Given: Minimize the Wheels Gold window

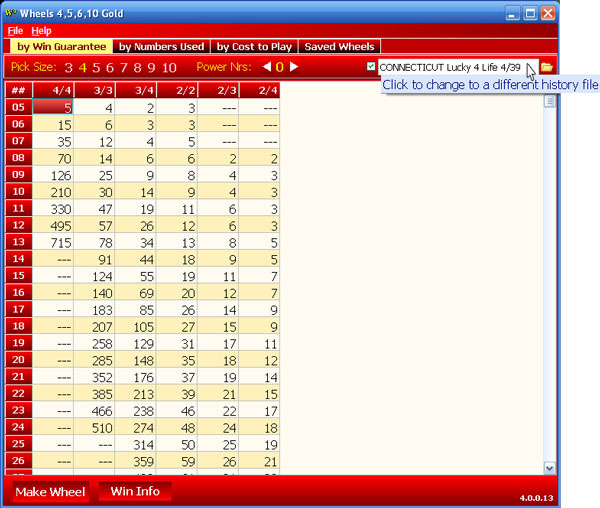Looking at the screenshot, I should point(512,13).
